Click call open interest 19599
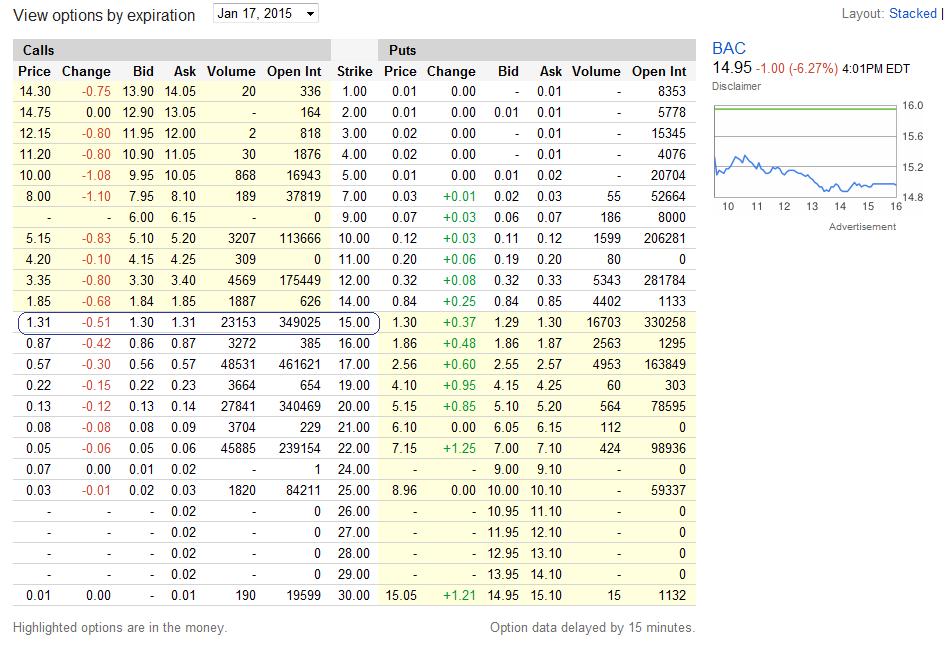Viewport: 945px width, 646px height. pyautogui.click(x=303, y=595)
